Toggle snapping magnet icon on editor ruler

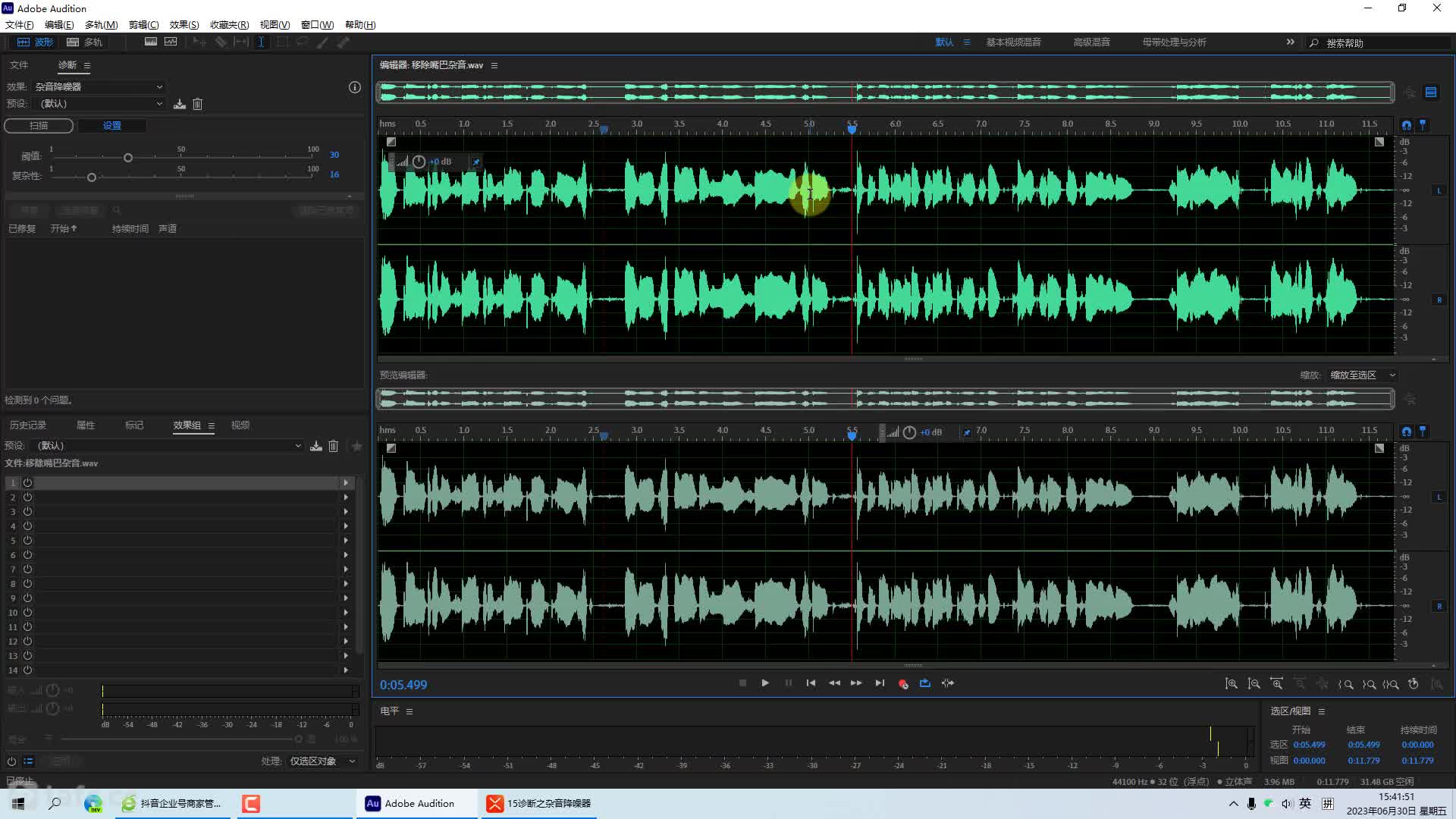point(1407,125)
